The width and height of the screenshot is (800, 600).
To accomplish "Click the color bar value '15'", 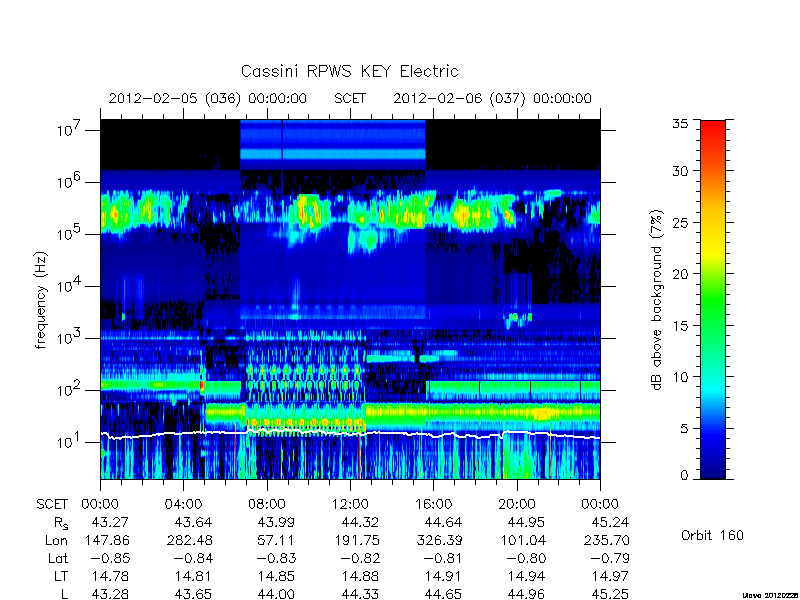I will [x=680, y=326].
